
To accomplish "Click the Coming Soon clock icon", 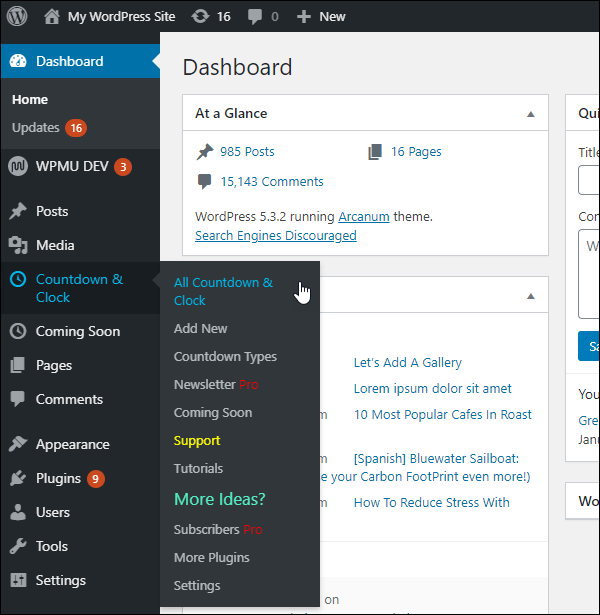I will (18, 331).
